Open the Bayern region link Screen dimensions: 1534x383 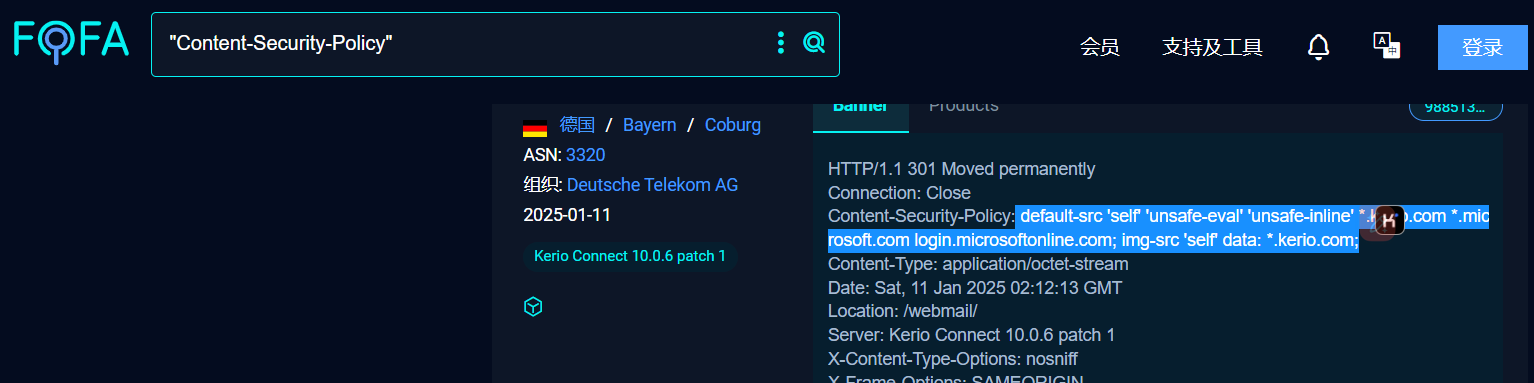[649, 125]
